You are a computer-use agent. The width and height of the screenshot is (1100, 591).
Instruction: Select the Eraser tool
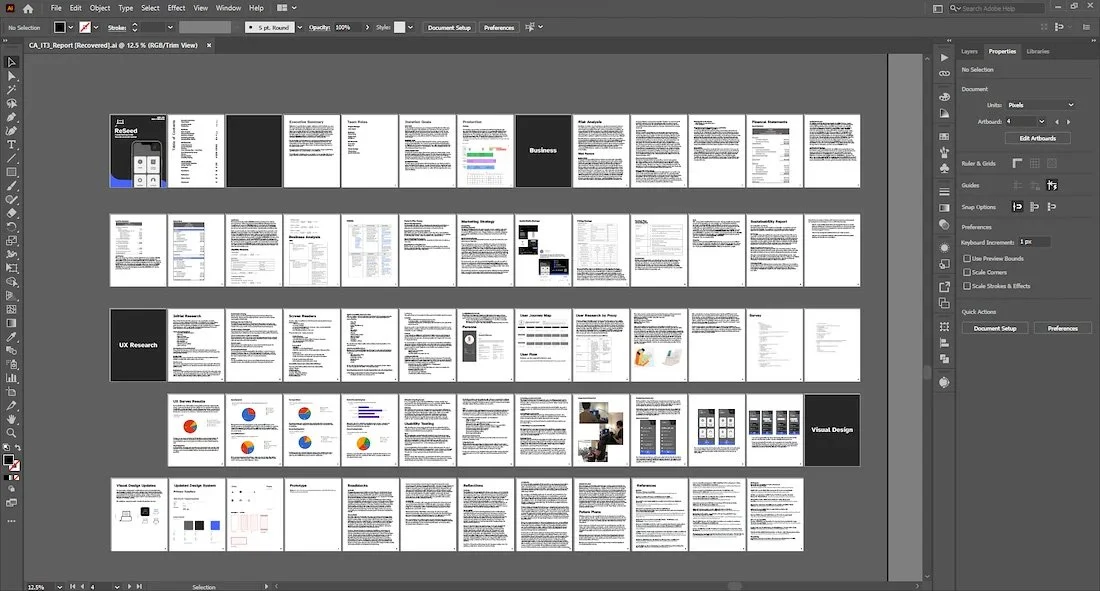click(11, 213)
